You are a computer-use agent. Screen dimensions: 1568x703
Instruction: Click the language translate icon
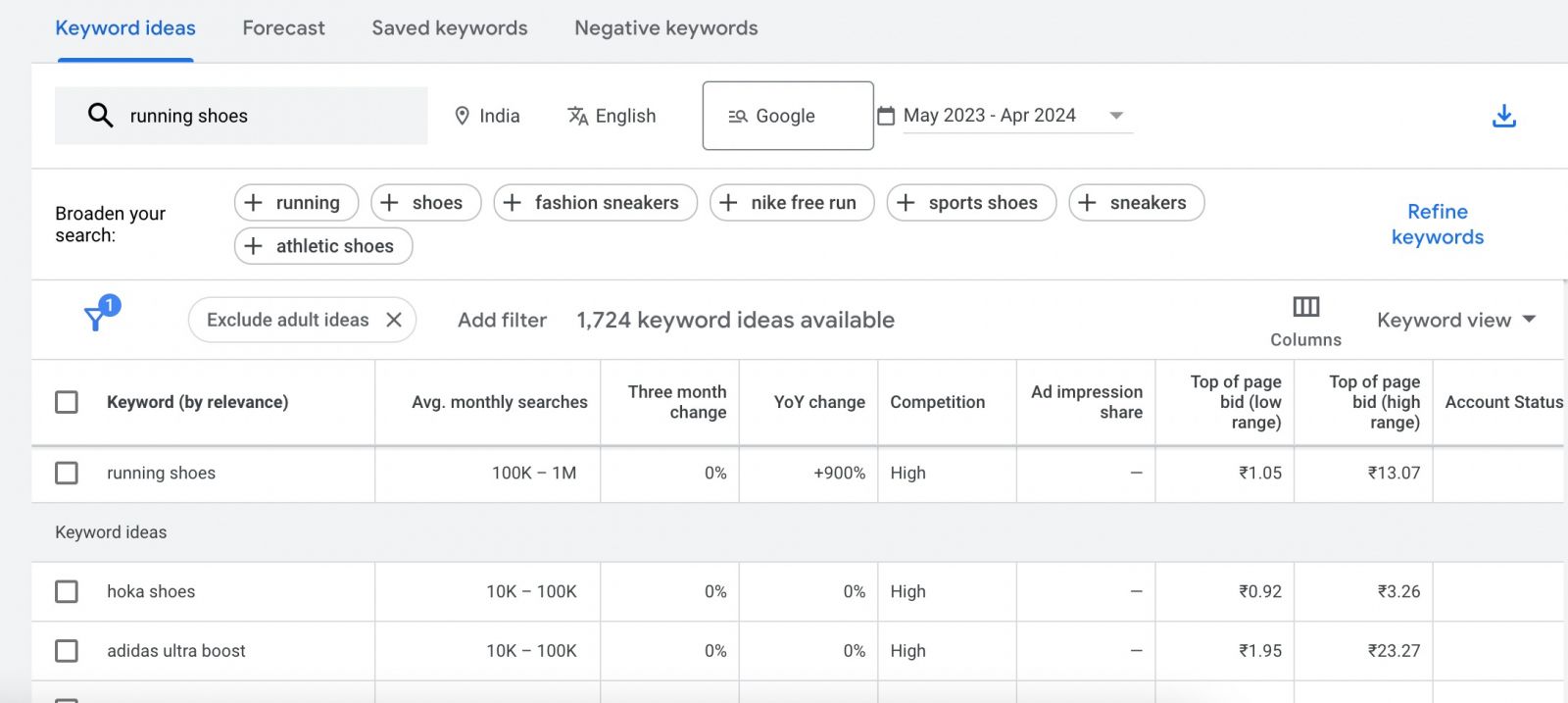point(578,116)
